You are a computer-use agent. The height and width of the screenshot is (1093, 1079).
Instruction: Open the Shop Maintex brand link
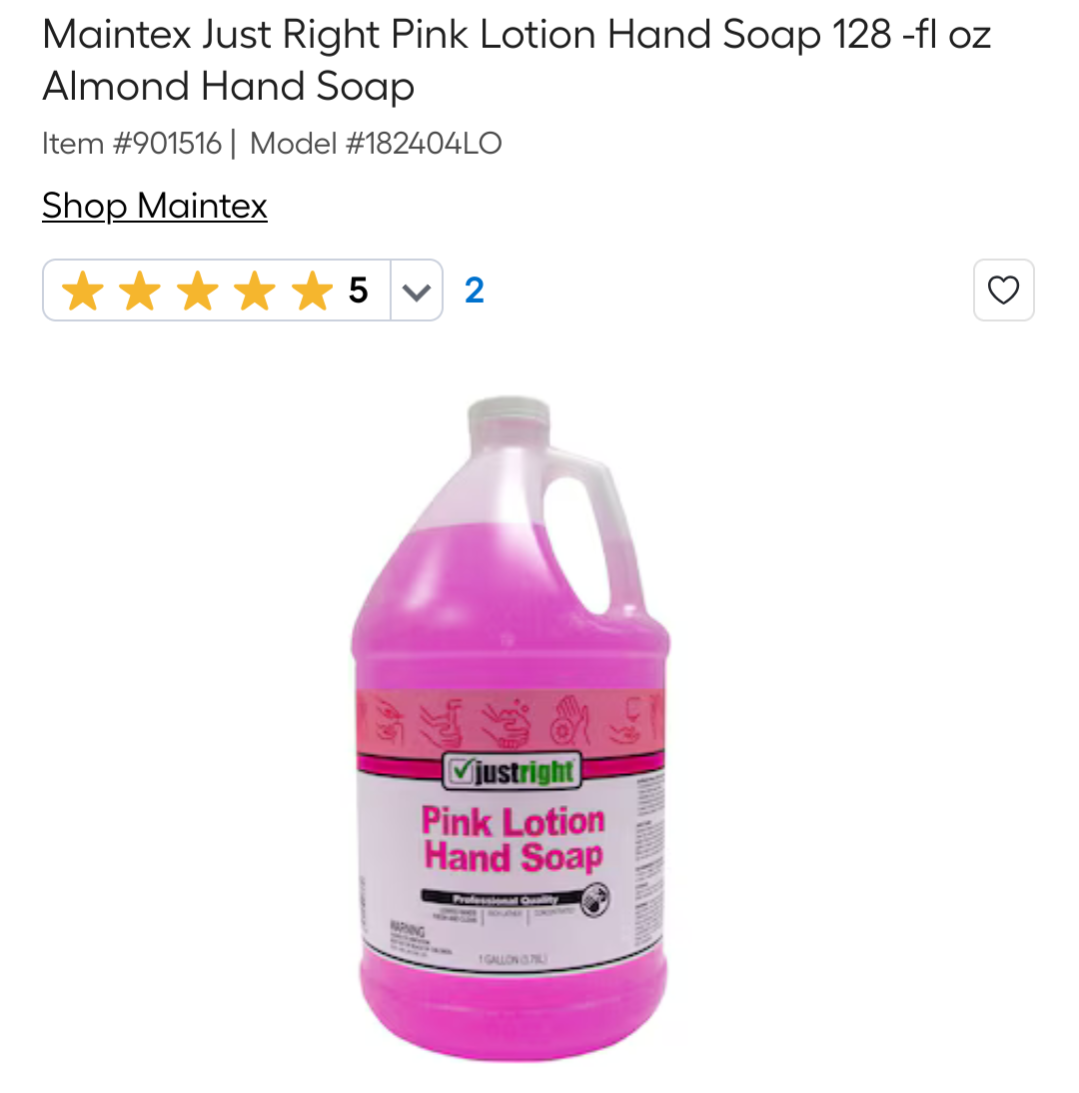coord(155,206)
